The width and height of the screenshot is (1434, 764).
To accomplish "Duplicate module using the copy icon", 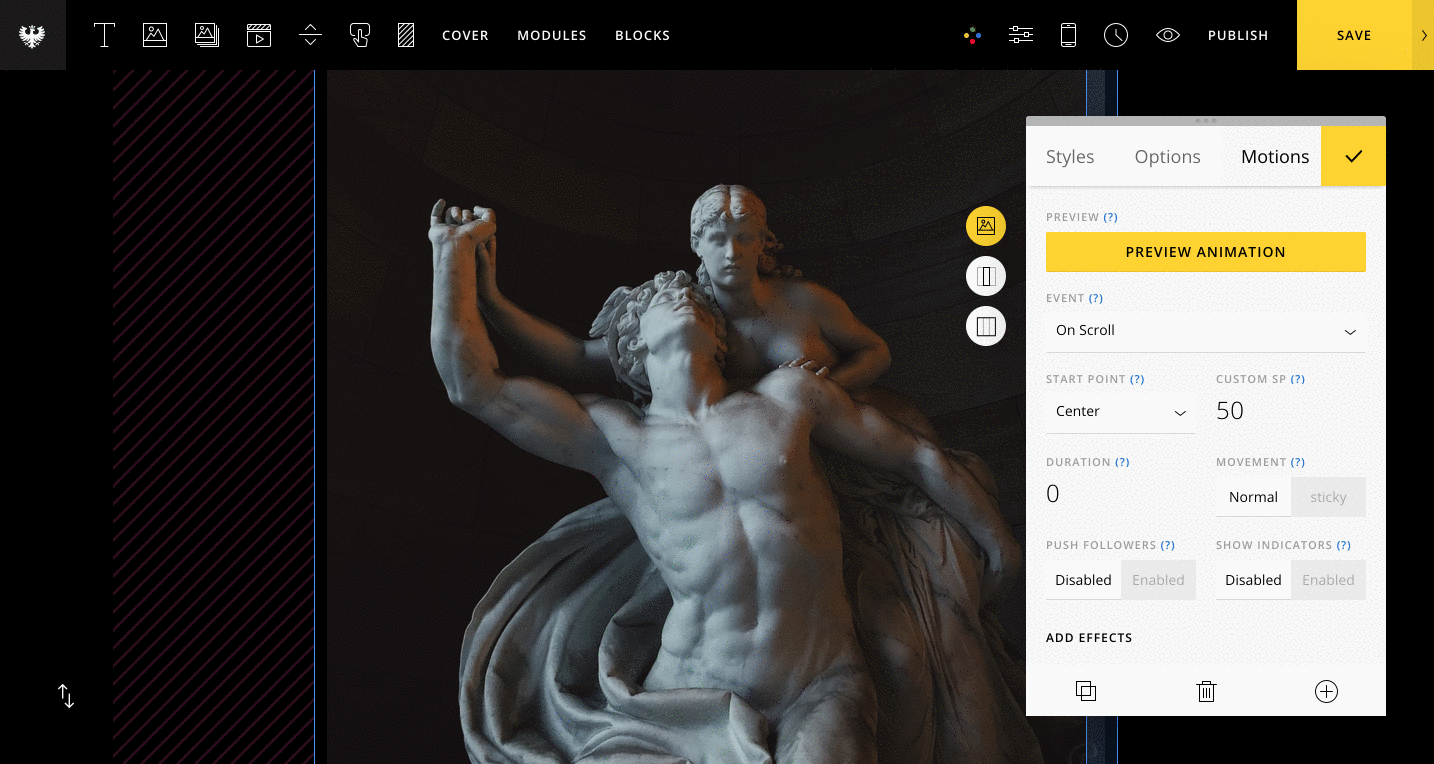I will point(1086,691).
